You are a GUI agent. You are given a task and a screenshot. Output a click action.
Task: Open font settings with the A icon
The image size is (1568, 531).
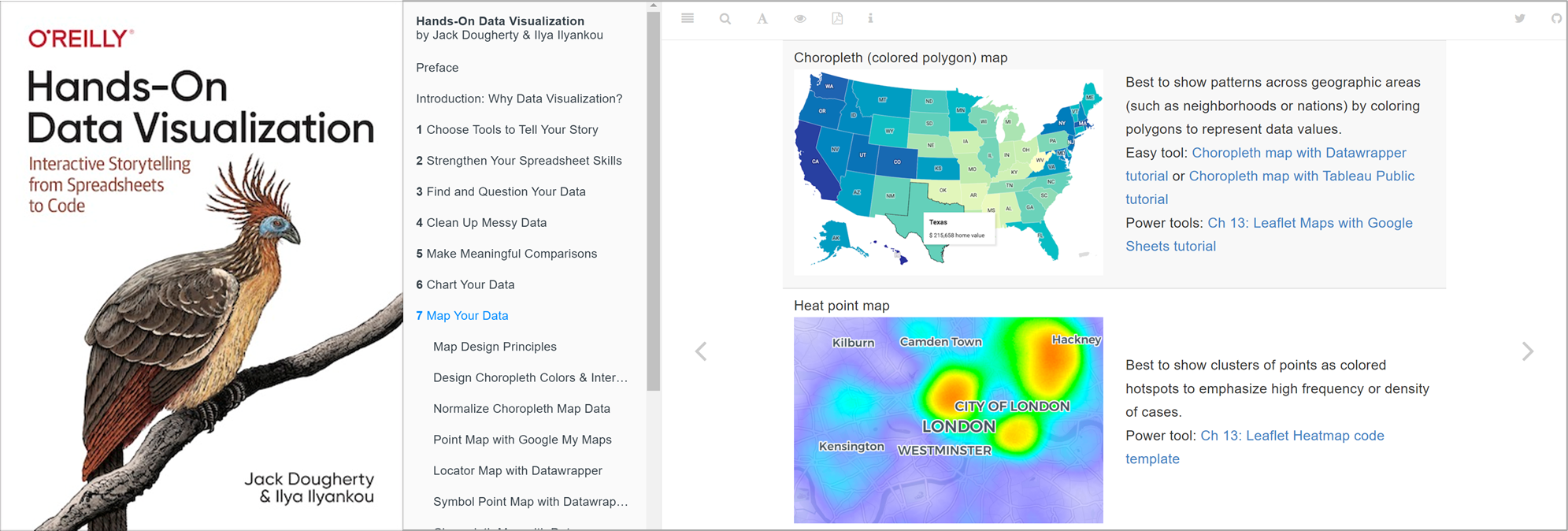pyautogui.click(x=762, y=18)
